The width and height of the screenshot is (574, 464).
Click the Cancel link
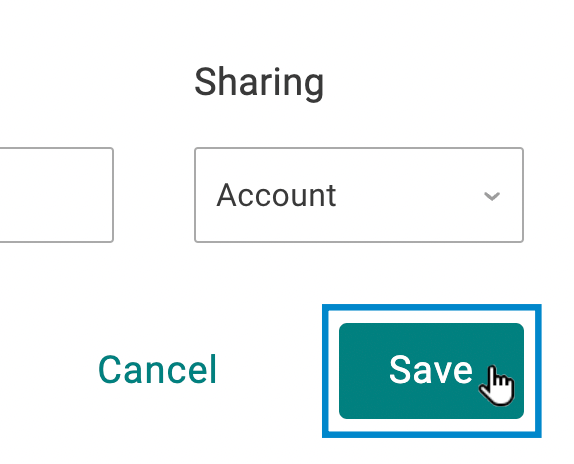point(157,370)
